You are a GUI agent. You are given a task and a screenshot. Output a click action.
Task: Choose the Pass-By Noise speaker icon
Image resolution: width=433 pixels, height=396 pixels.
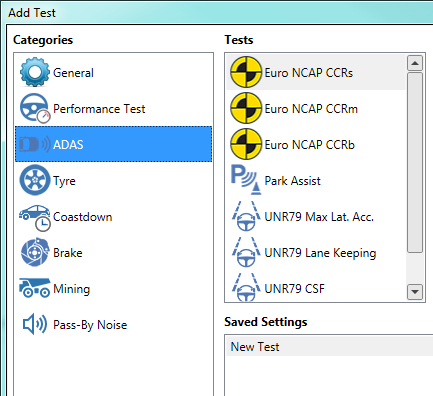click(x=35, y=324)
